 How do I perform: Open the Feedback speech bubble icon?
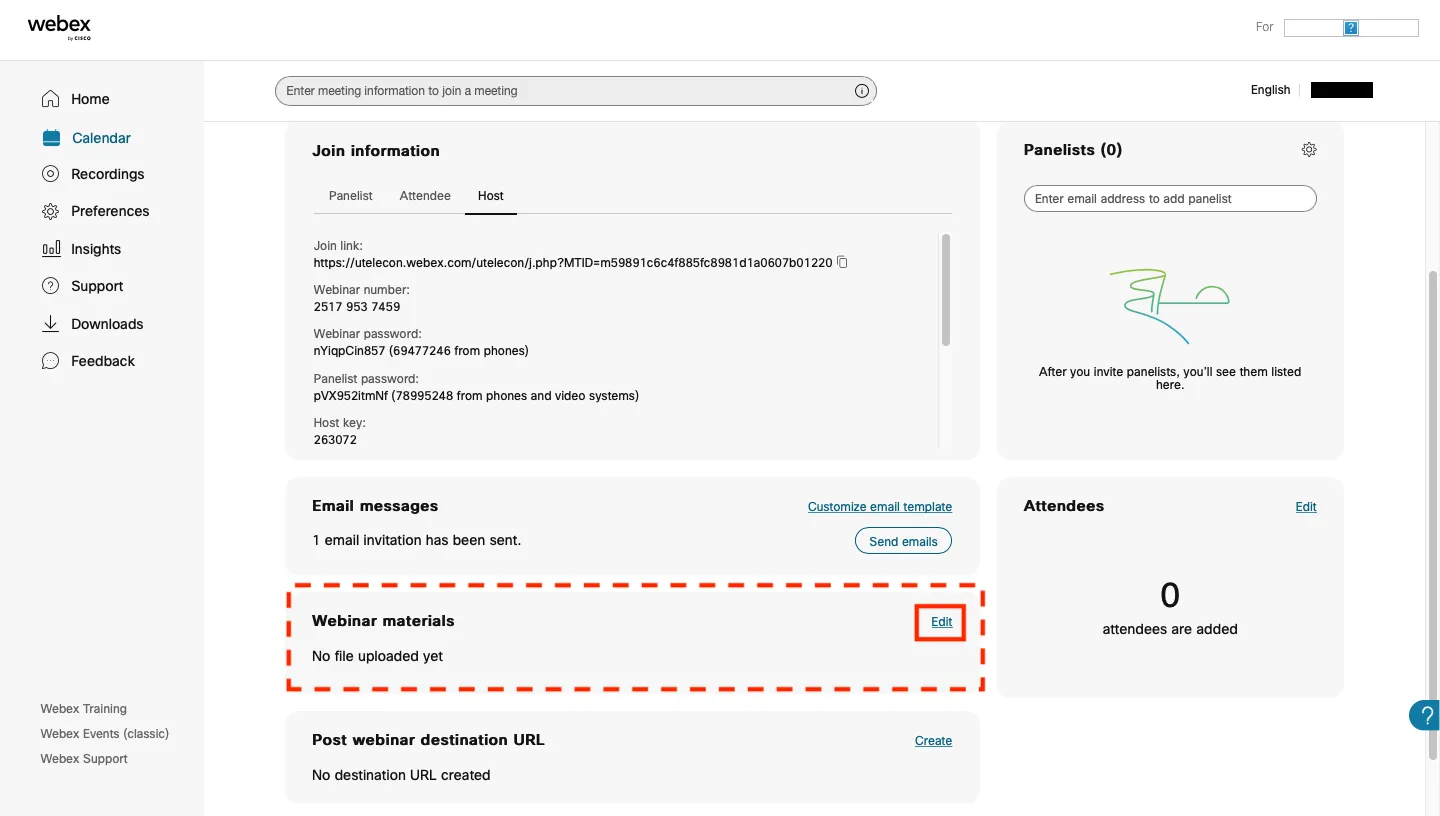[50, 361]
